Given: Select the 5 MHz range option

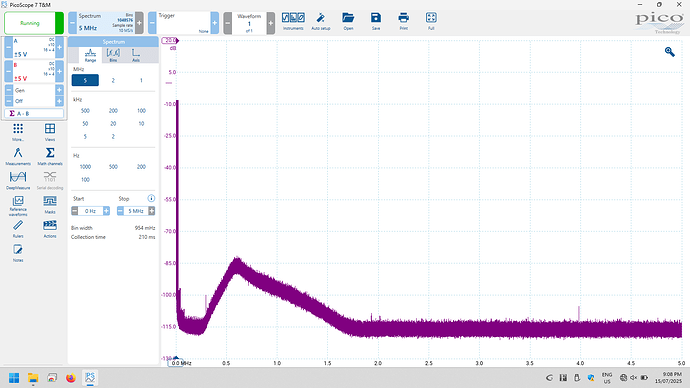Looking at the screenshot, I should 85,81.
